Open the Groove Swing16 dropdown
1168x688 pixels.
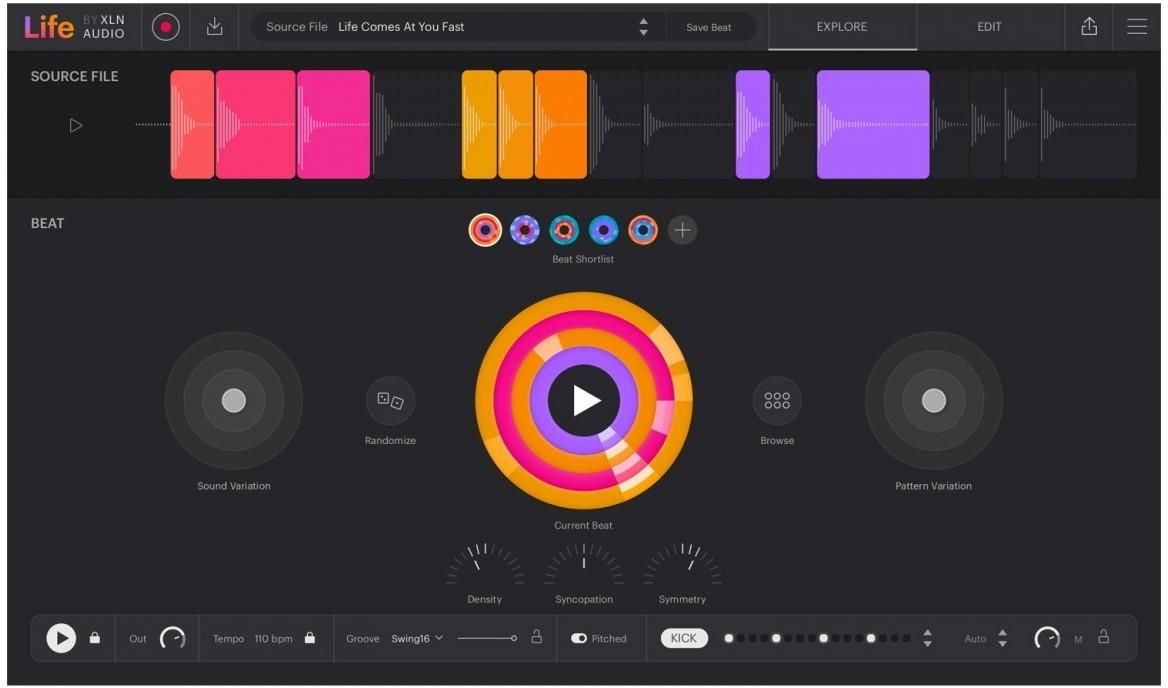[x=417, y=638]
